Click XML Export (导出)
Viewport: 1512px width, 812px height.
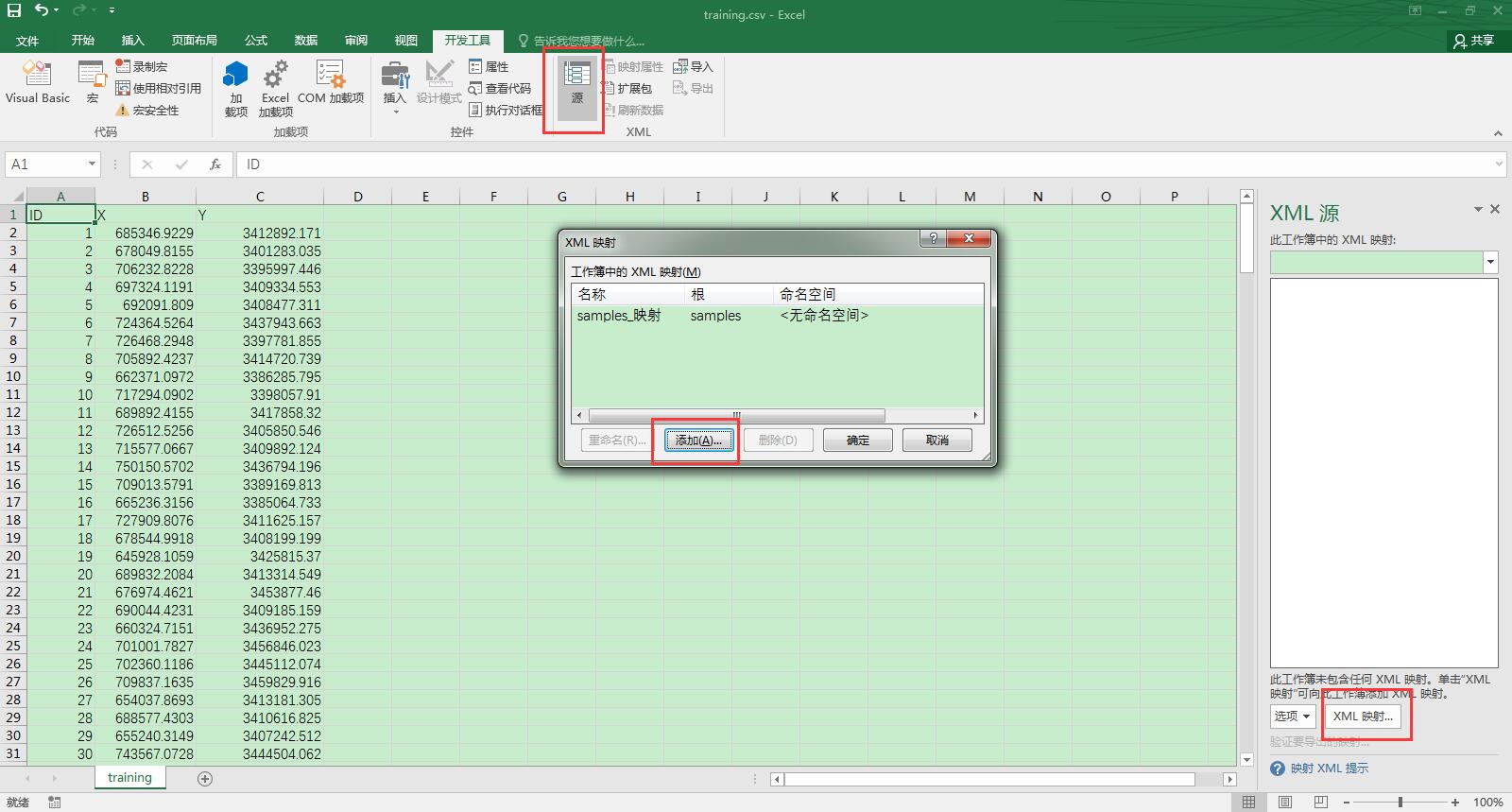coord(693,88)
